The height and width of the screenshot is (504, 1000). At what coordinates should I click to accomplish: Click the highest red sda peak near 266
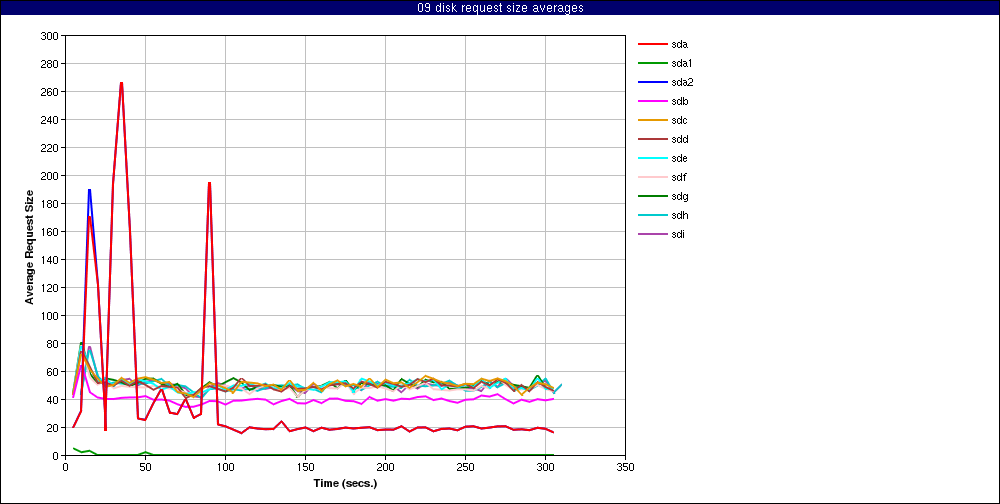click(121, 83)
